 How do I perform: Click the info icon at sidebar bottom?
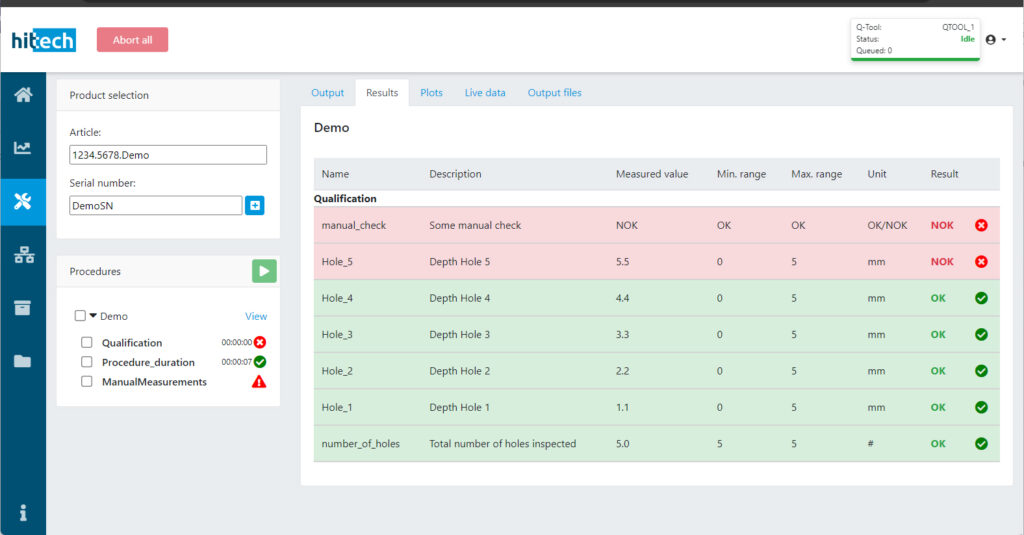tap(22, 513)
